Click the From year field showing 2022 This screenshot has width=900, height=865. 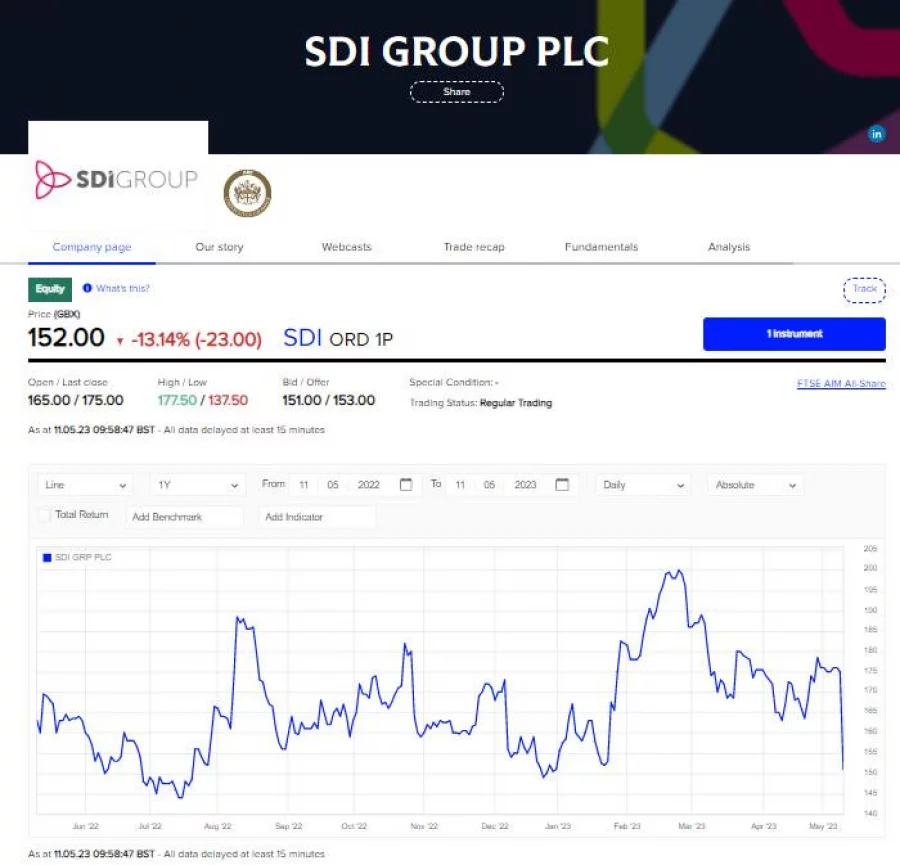pyautogui.click(x=368, y=485)
